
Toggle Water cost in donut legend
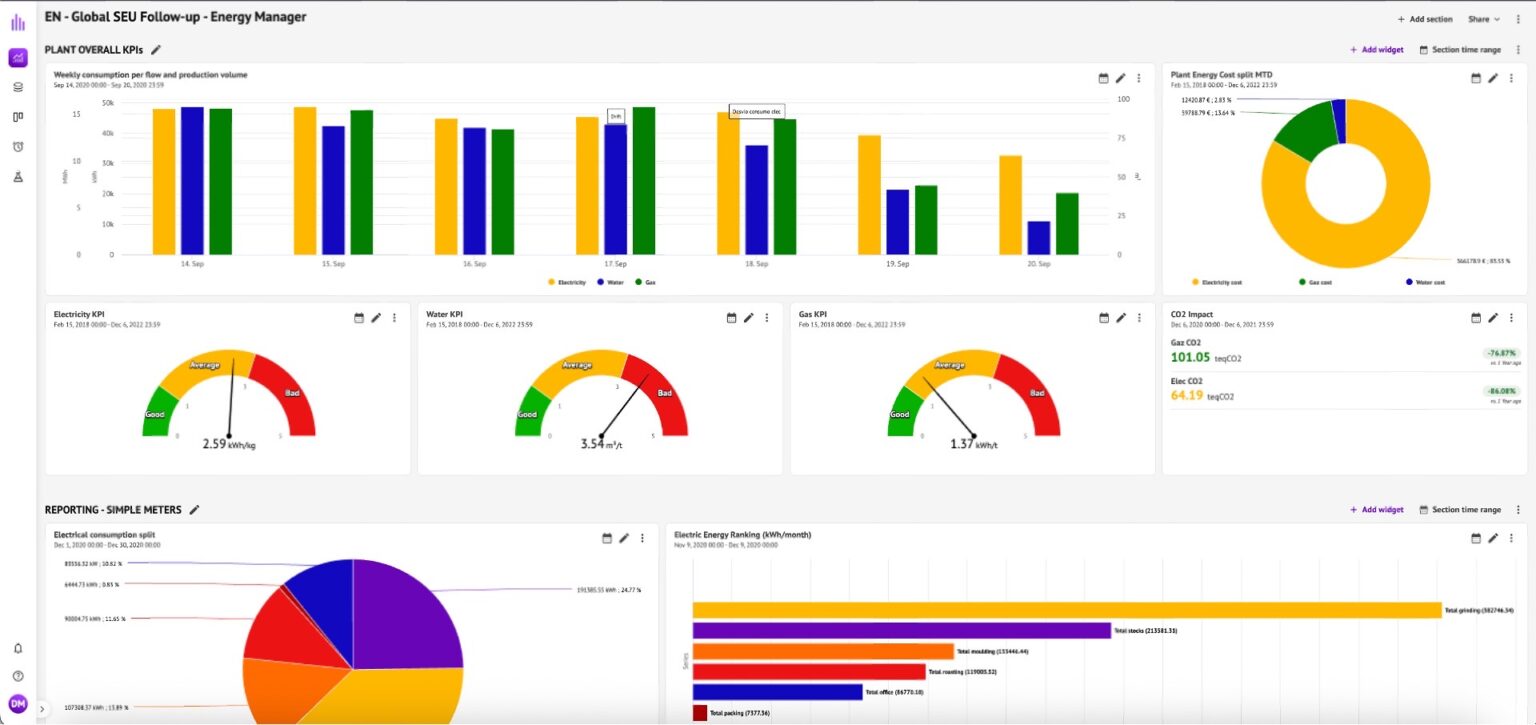1425,282
